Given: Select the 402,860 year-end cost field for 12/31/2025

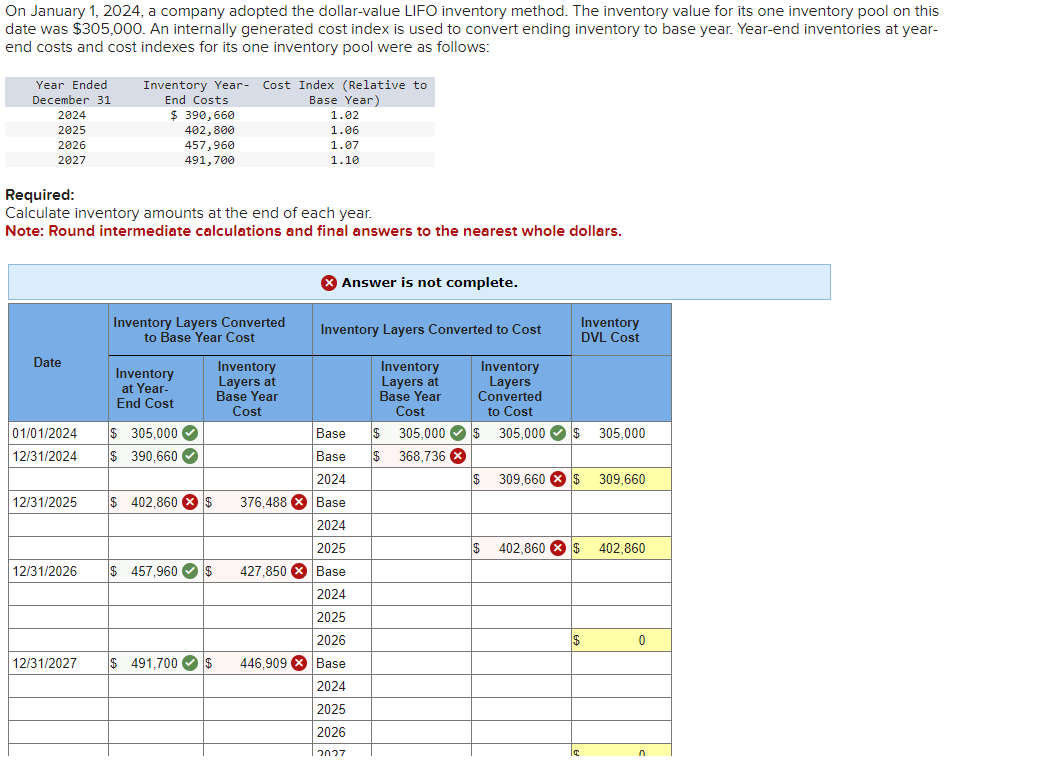Looking at the screenshot, I should point(156,502).
